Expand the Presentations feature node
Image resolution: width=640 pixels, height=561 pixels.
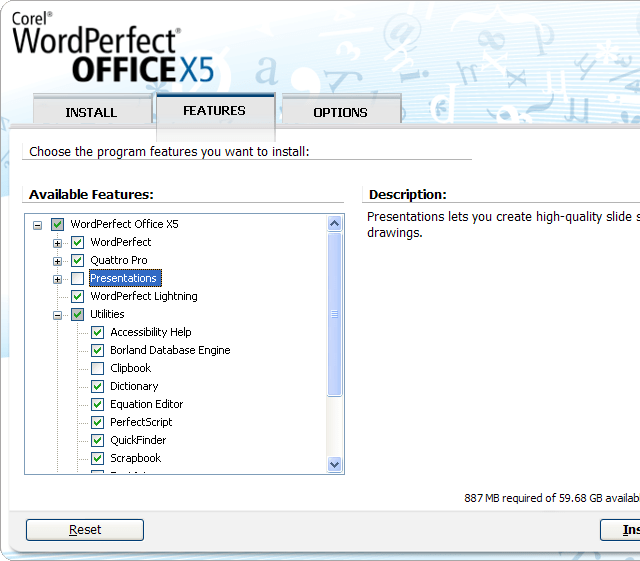pyautogui.click(x=58, y=279)
